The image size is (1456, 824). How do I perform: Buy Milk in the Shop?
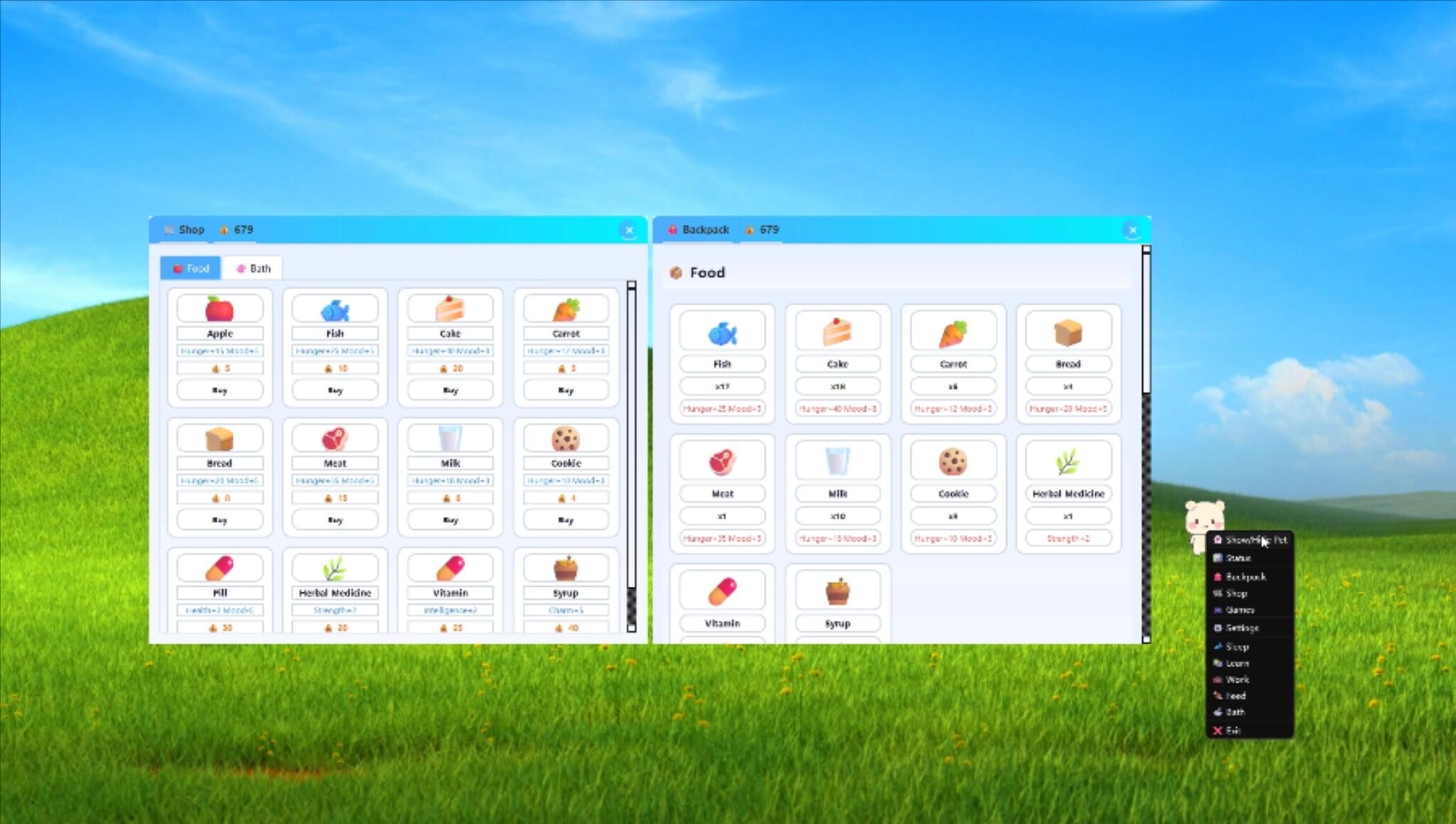coord(450,520)
